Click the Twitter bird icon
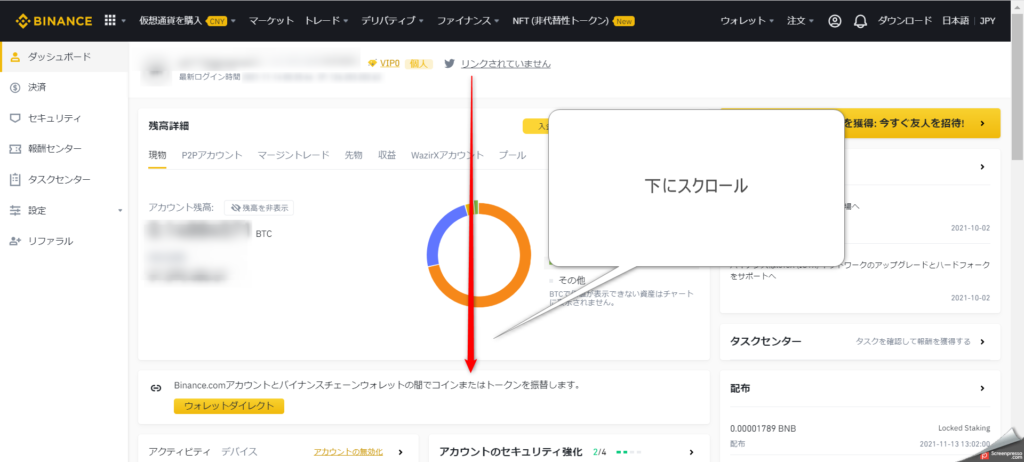This screenshot has width=1024, height=462. coord(449,64)
